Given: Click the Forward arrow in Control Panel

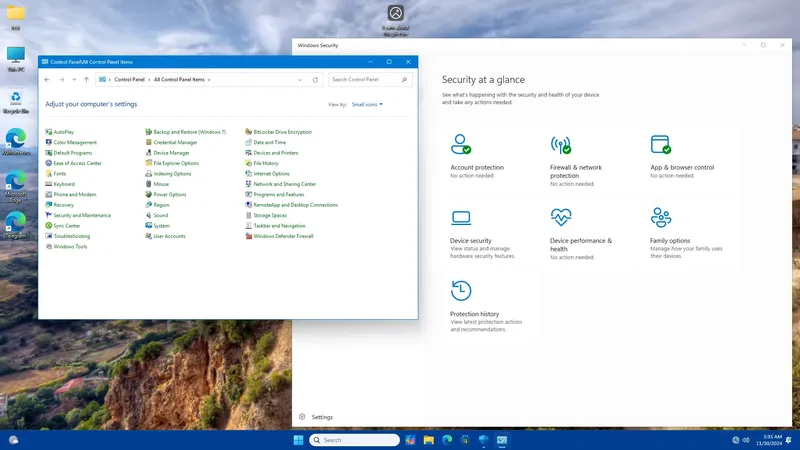Looking at the screenshot, I should coord(61,80).
